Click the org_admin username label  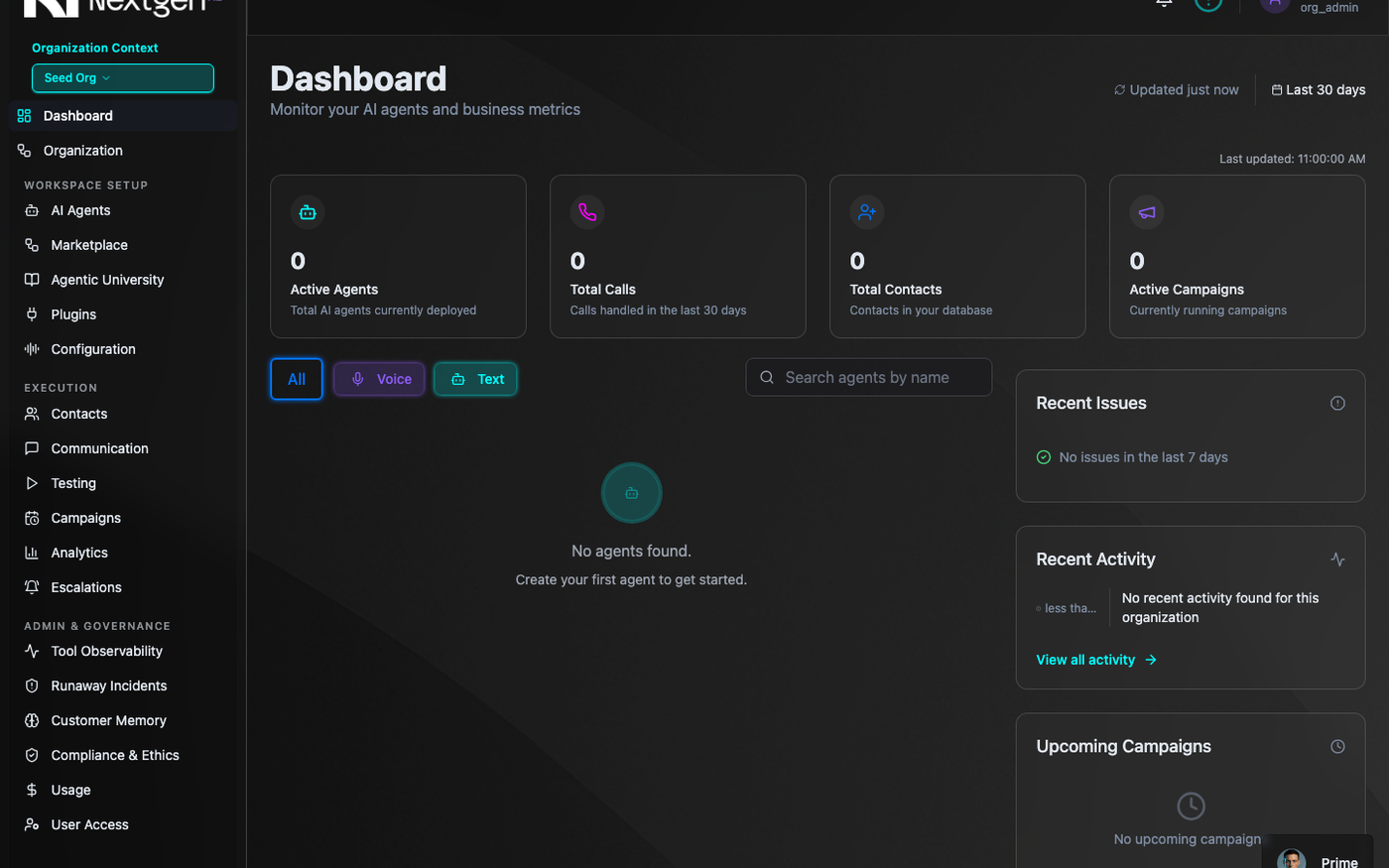pyautogui.click(x=1329, y=8)
